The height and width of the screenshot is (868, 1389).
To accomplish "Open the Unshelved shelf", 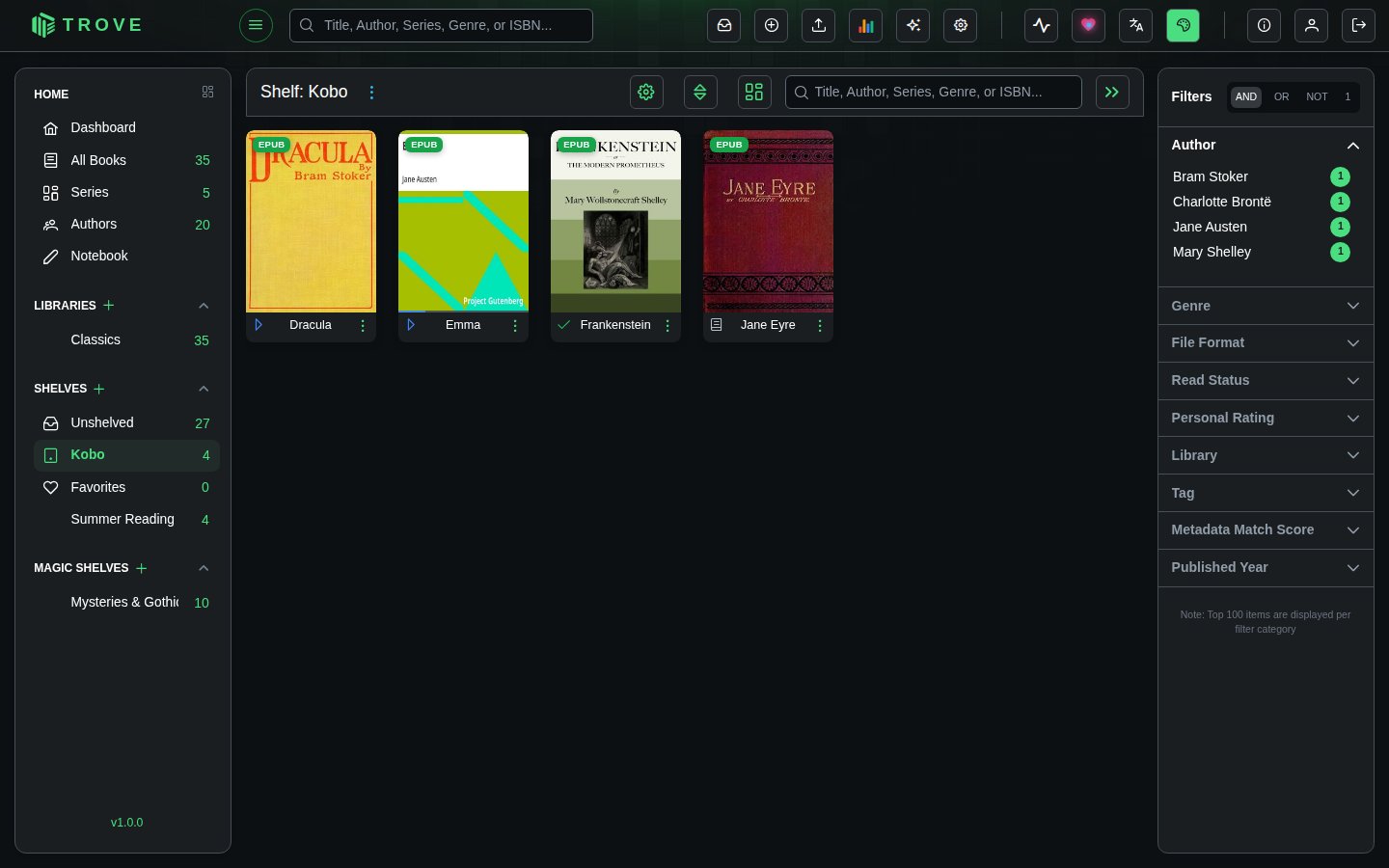I will point(126,422).
